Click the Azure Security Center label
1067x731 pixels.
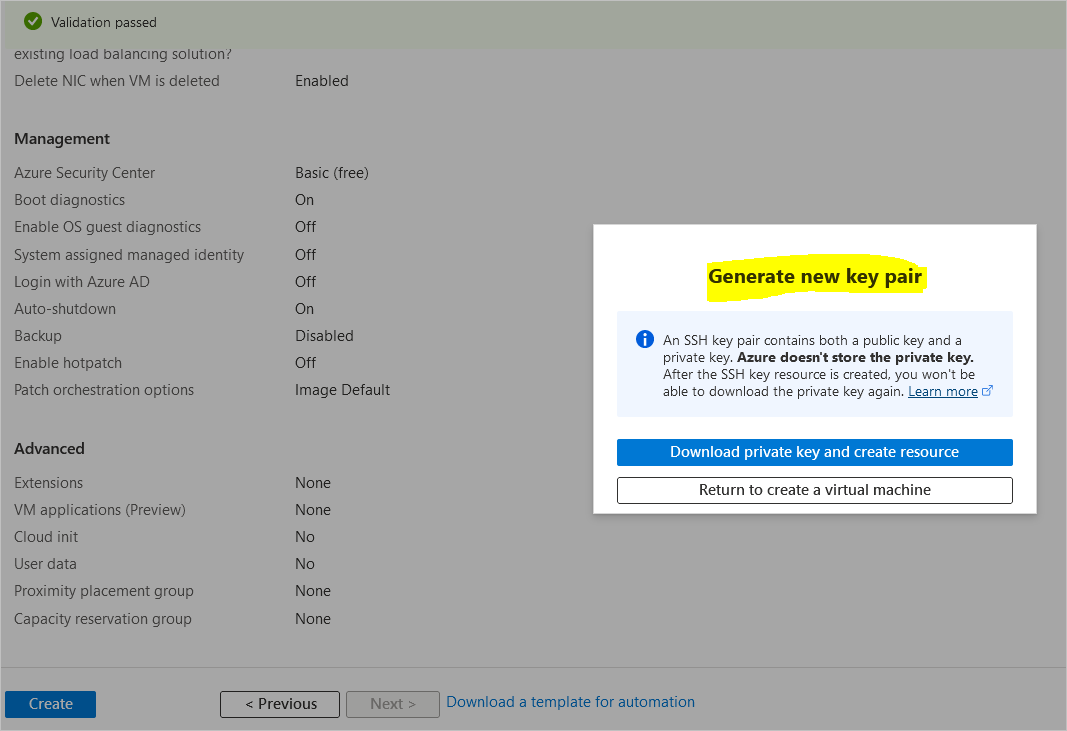(x=84, y=173)
